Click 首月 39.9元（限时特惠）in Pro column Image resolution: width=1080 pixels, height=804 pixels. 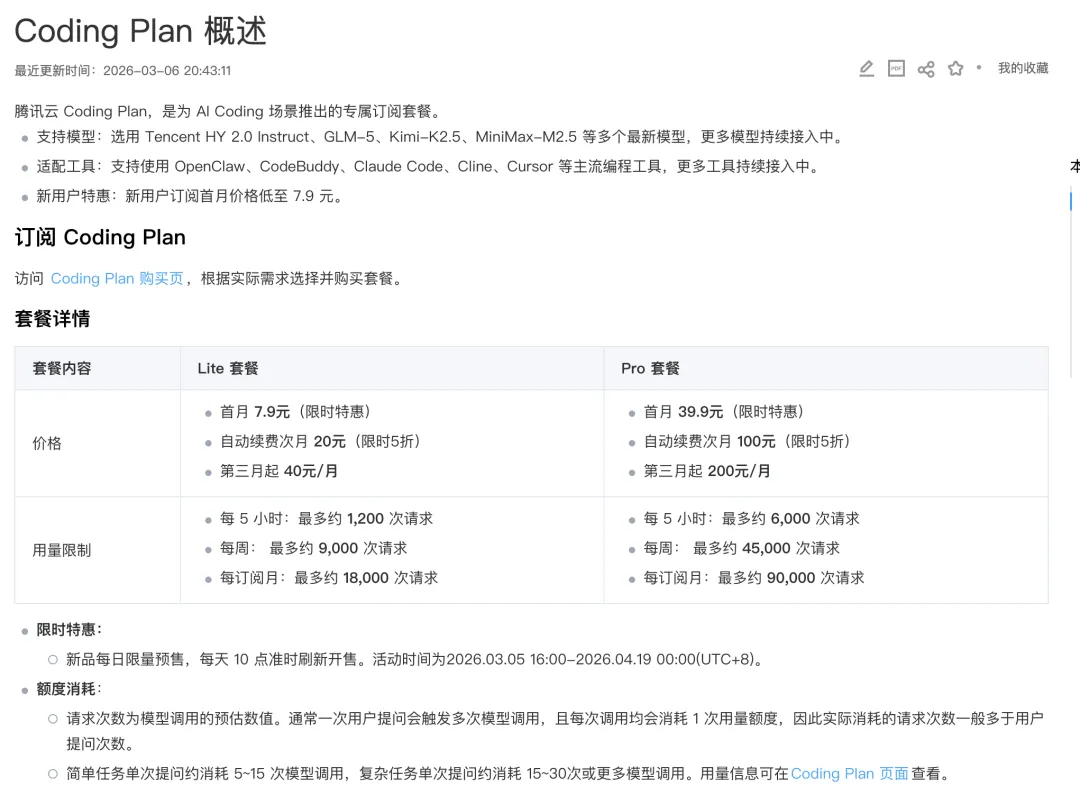[724, 412]
